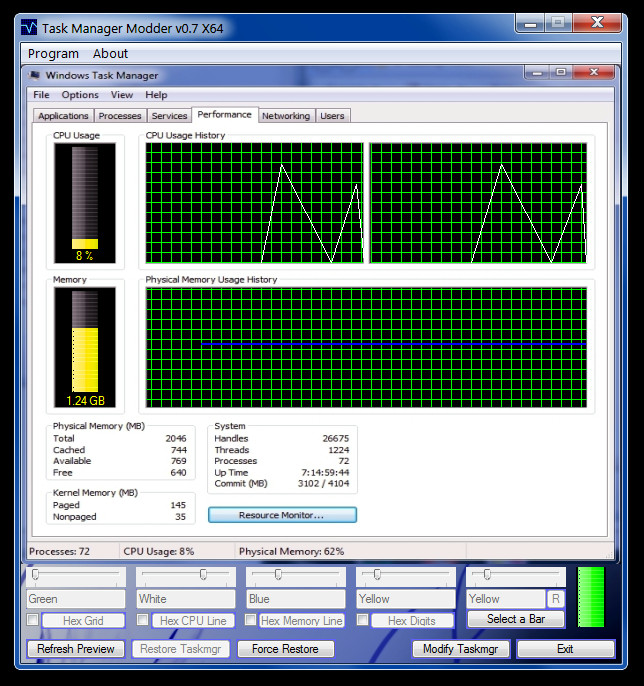Viewport: 644px width, 686px height.
Task: Adjust the memory line slider above Blue
Action: click(296, 576)
